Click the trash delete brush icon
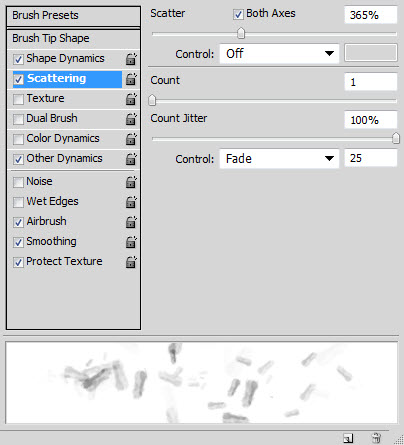404x445 pixels. click(377, 438)
